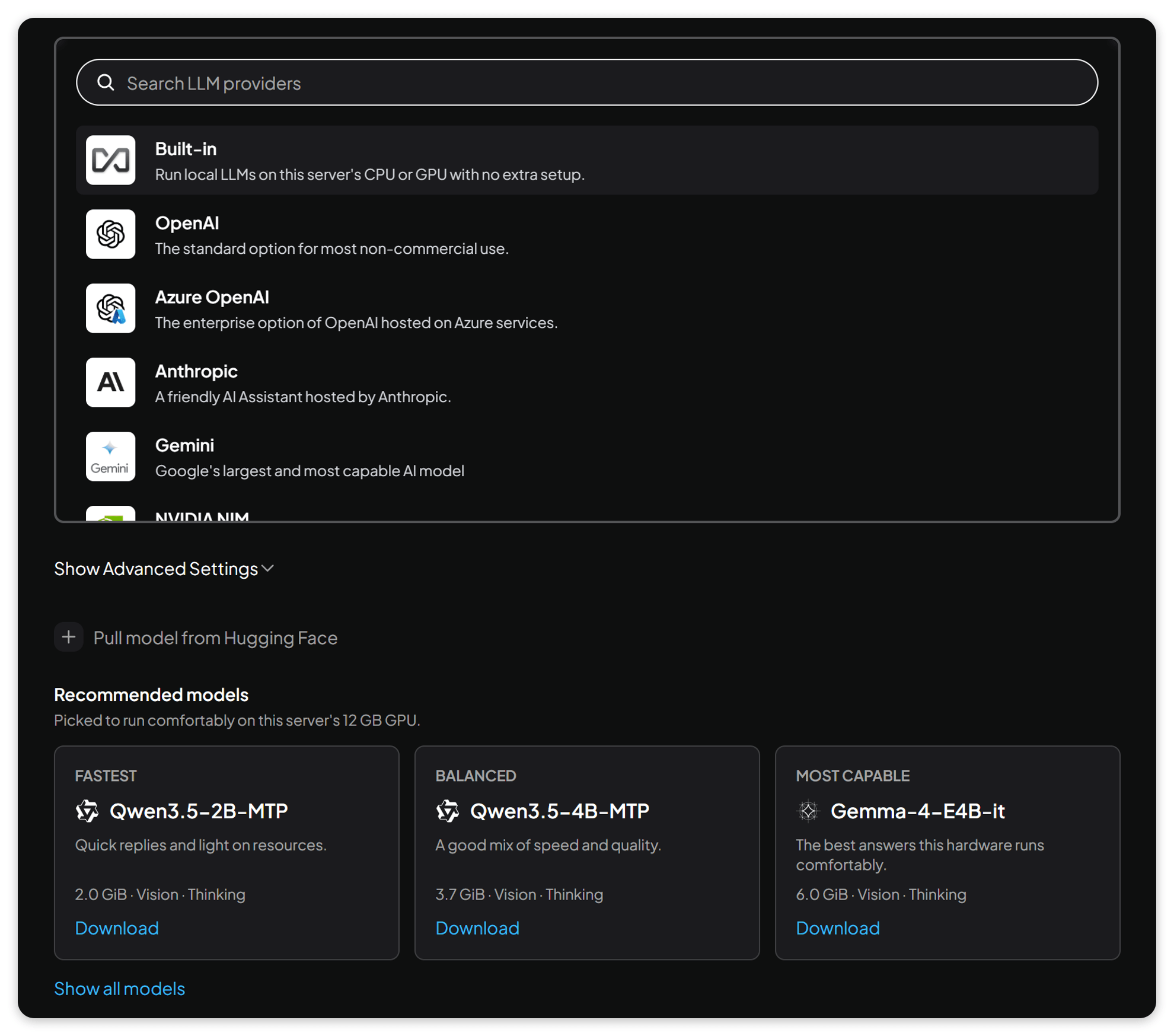Screen dimensions: 1174x1036
Task: Click '3.7 GiB · Vision · Thinking' text
Action: pyautogui.click(x=519, y=894)
